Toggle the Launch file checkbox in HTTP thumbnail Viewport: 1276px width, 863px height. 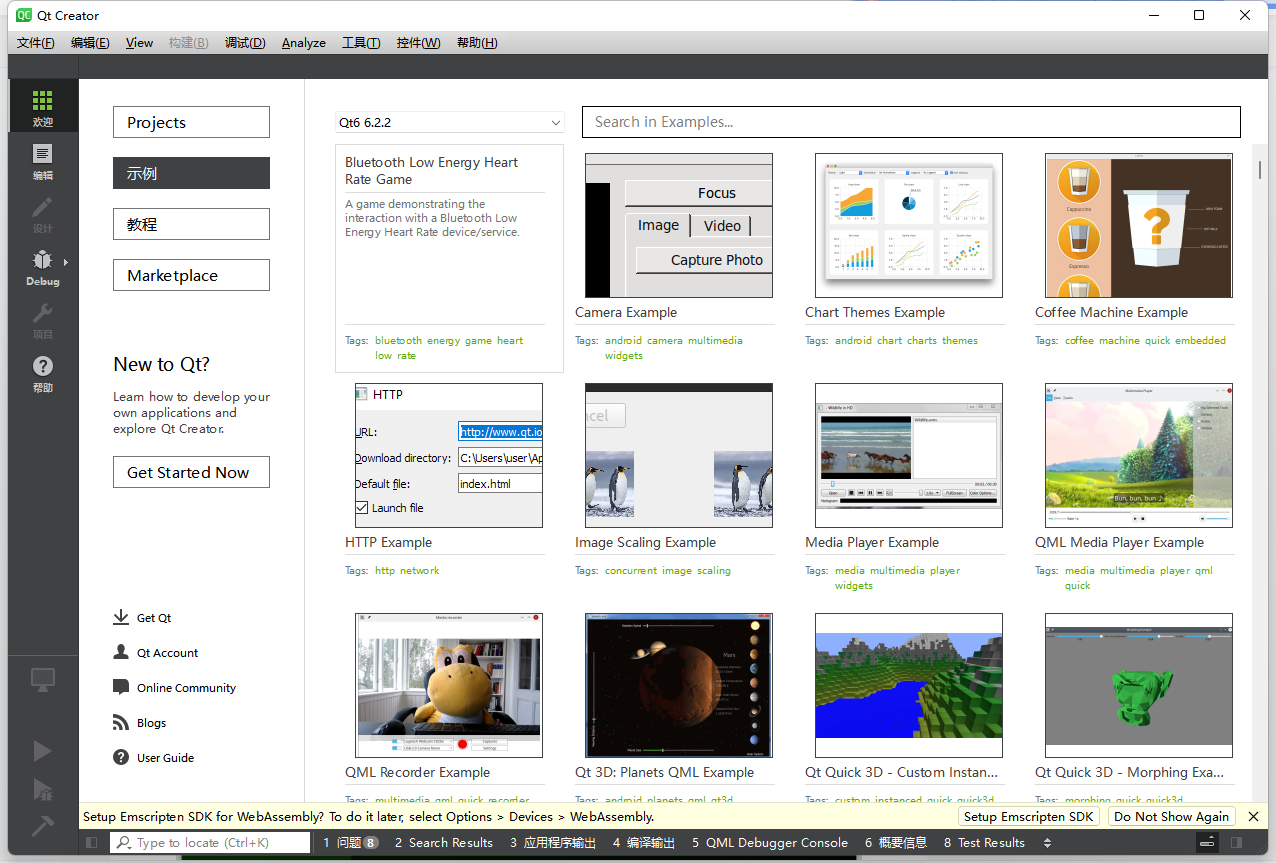click(x=362, y=508)
